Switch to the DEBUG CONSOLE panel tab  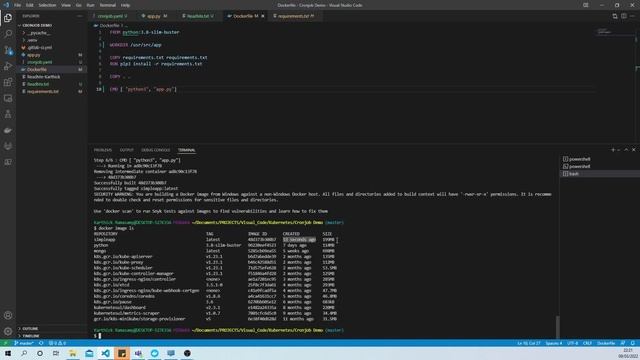pos(156,150)
